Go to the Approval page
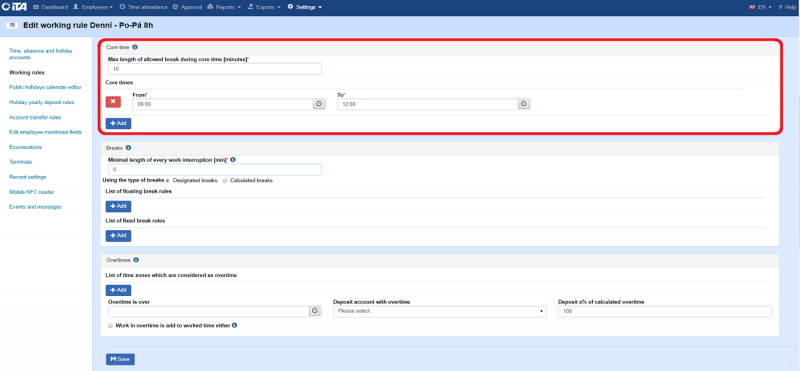This screenshot has width=800, height=371. coord(188,7)
